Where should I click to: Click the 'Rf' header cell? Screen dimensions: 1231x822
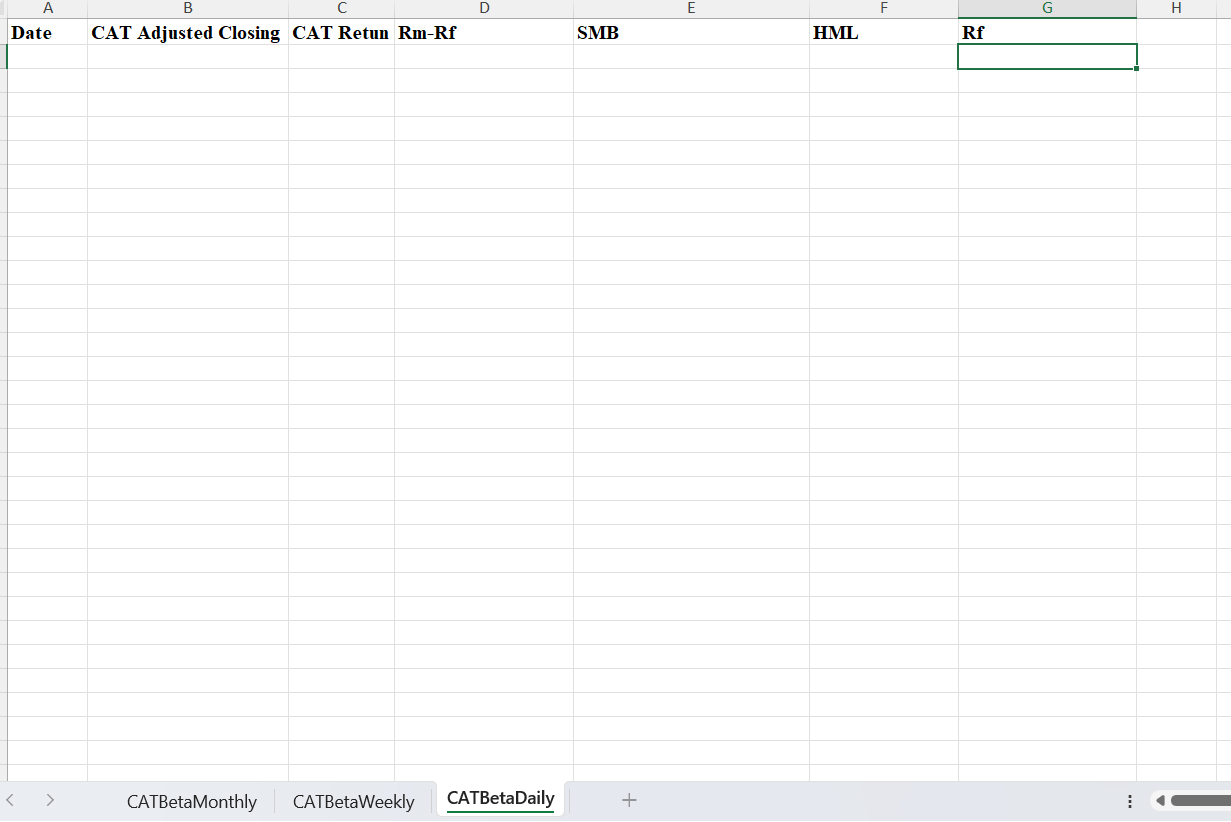1047,32
